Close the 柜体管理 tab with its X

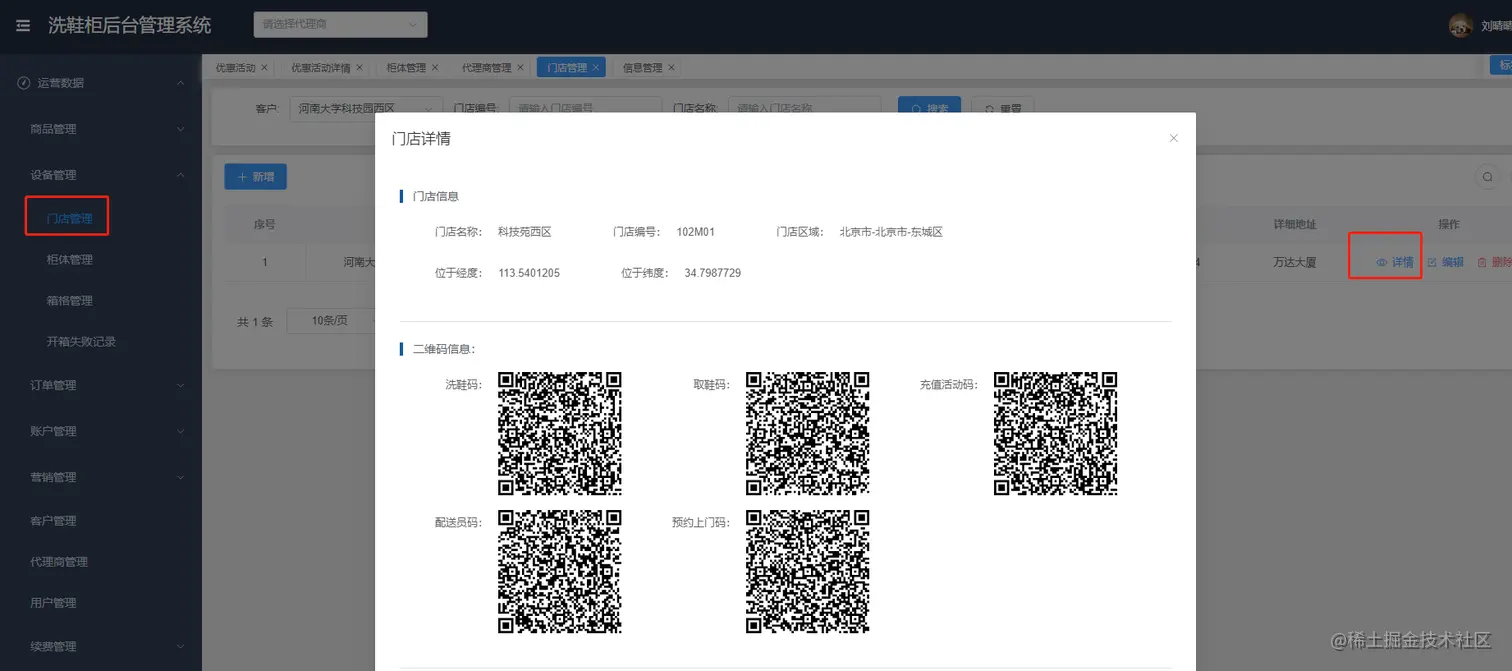click(x=435, y=68)
